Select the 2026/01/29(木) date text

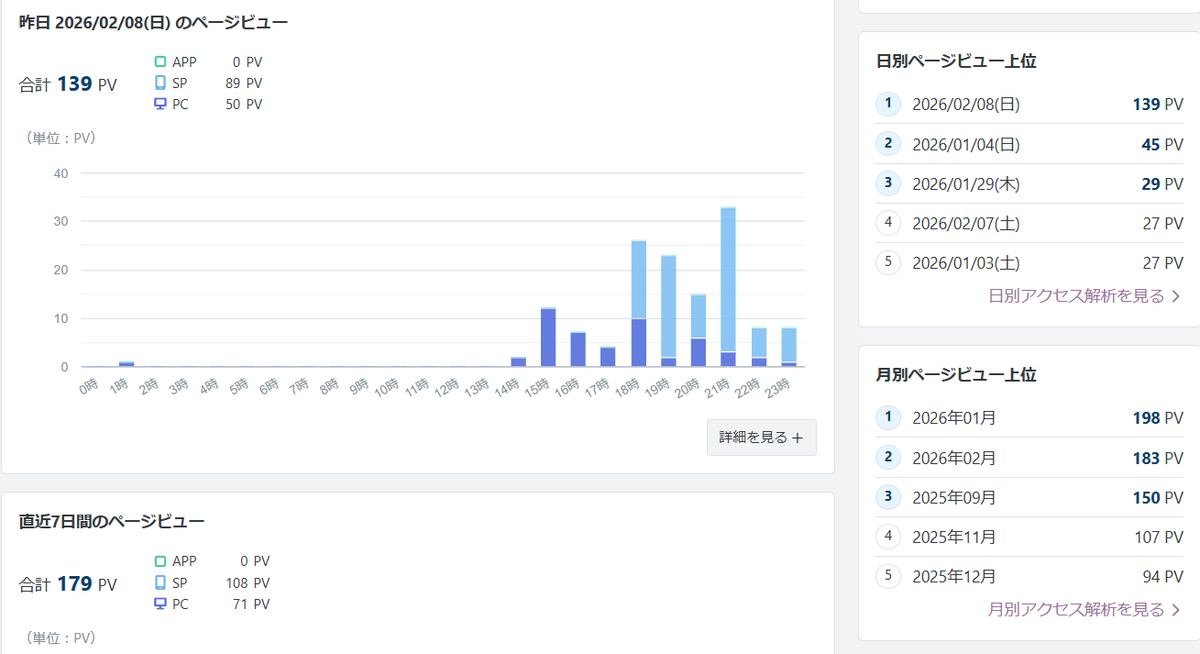point(966,183)
